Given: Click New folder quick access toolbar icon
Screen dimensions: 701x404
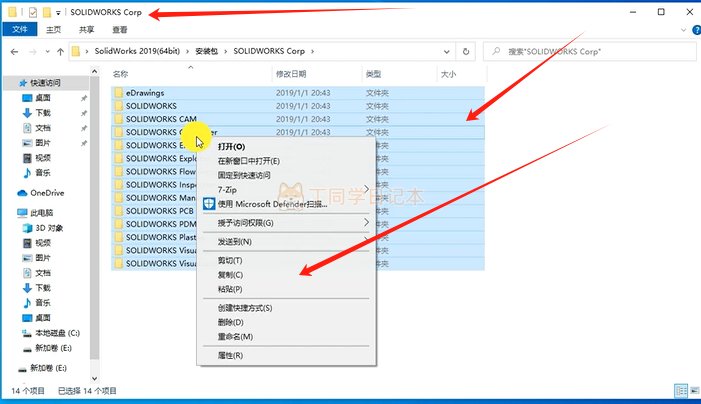Looking at the screenshot, I should (46, 13).
